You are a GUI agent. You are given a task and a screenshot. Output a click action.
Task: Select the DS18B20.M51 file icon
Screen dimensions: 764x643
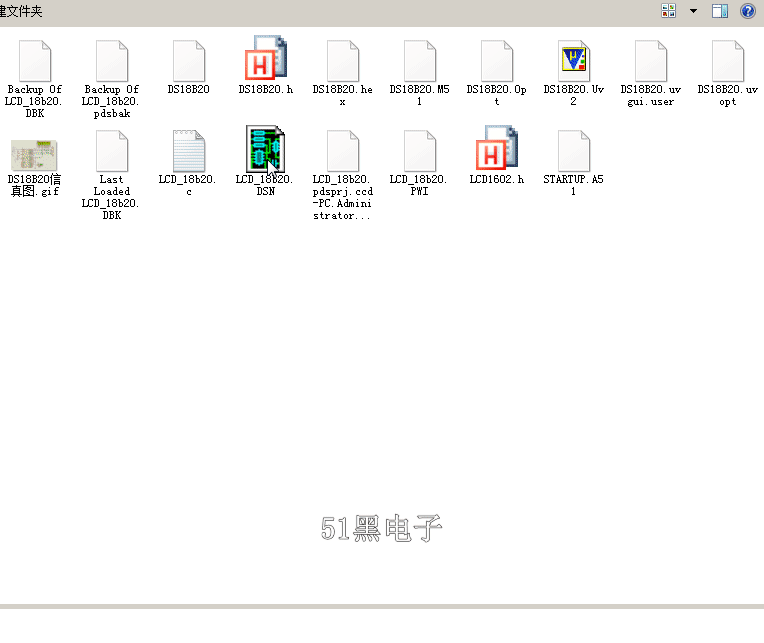420,61
